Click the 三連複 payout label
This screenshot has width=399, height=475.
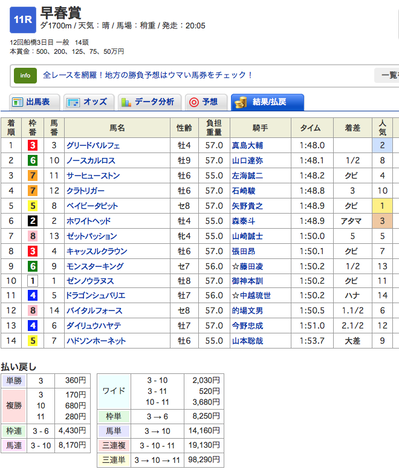114,445
